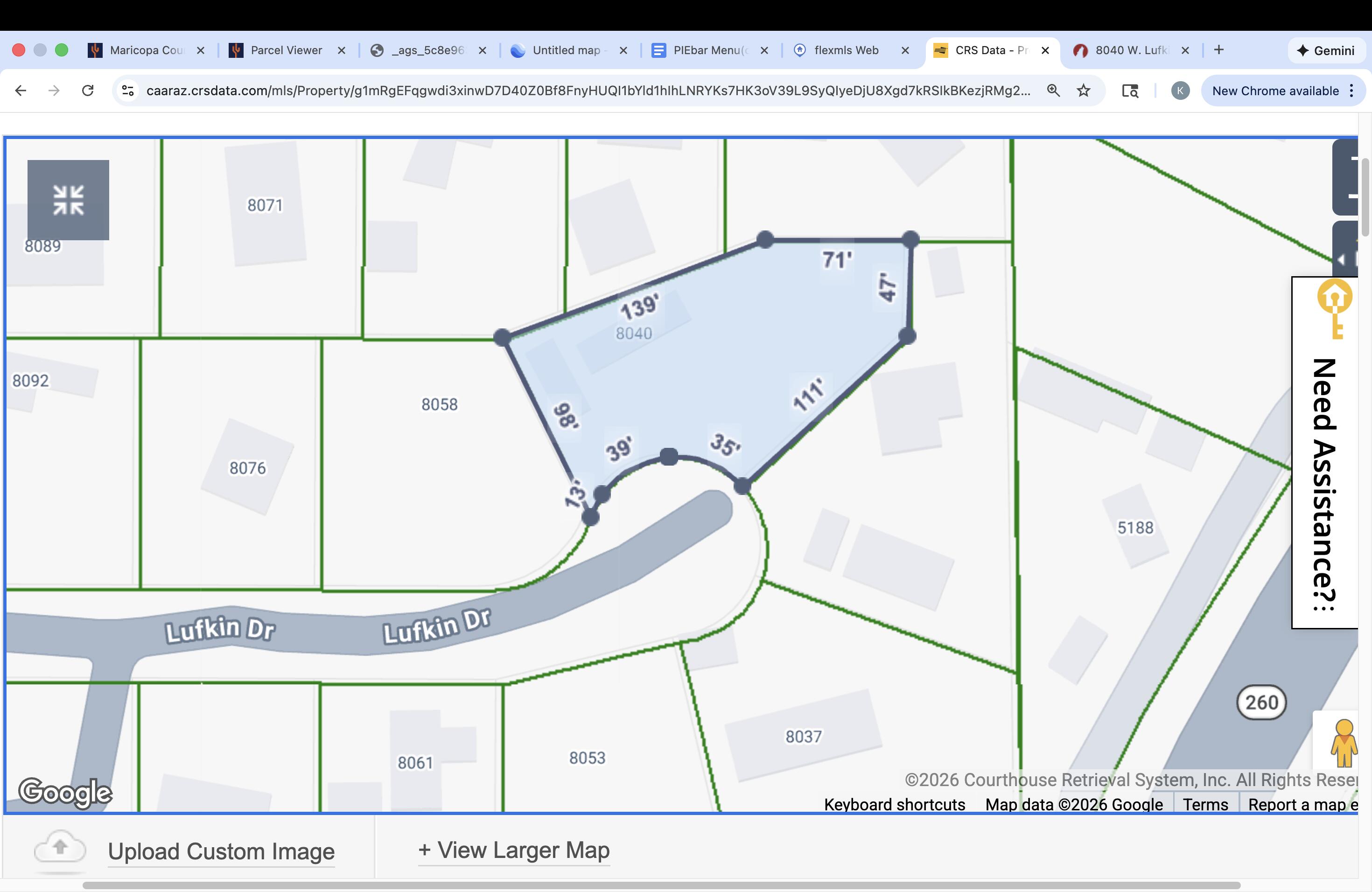This screenshot has width=1372, height=892.
Task: Switch to the flexmls Web tab
Action: click(x=846, y=50)
